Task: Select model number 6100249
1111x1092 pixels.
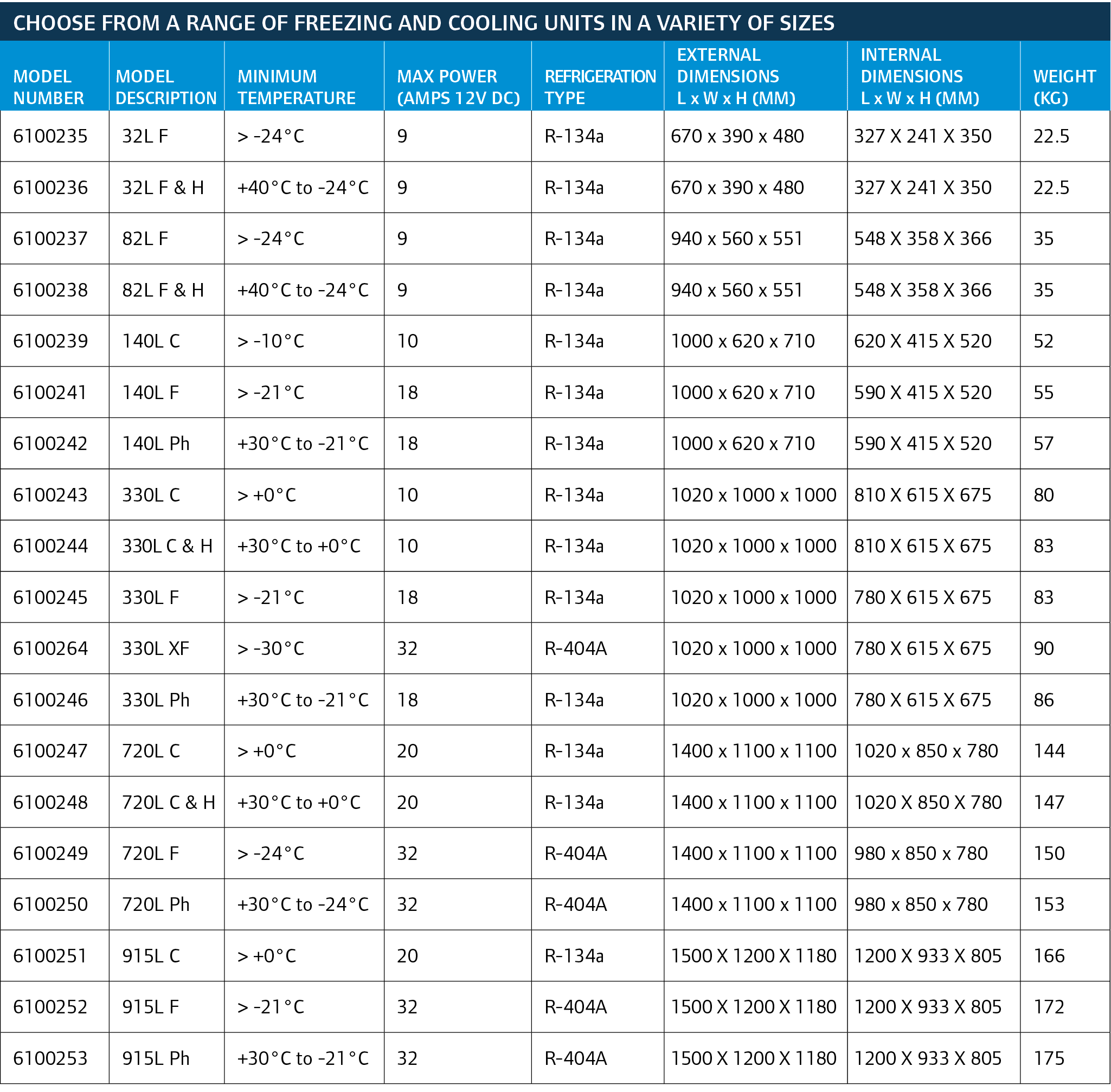Action: (50, 853)
